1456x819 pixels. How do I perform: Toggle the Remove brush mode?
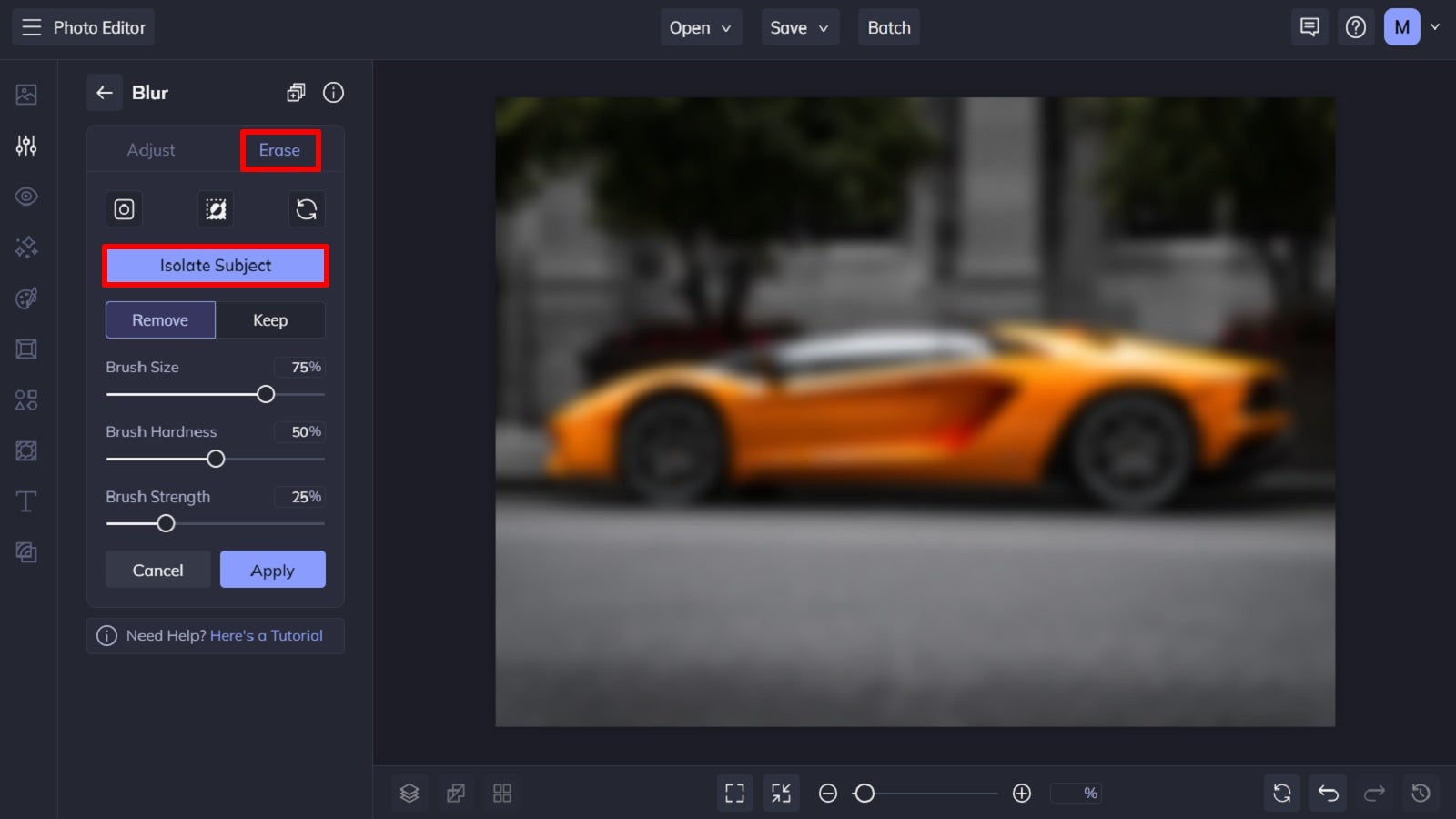click(160, 319)
